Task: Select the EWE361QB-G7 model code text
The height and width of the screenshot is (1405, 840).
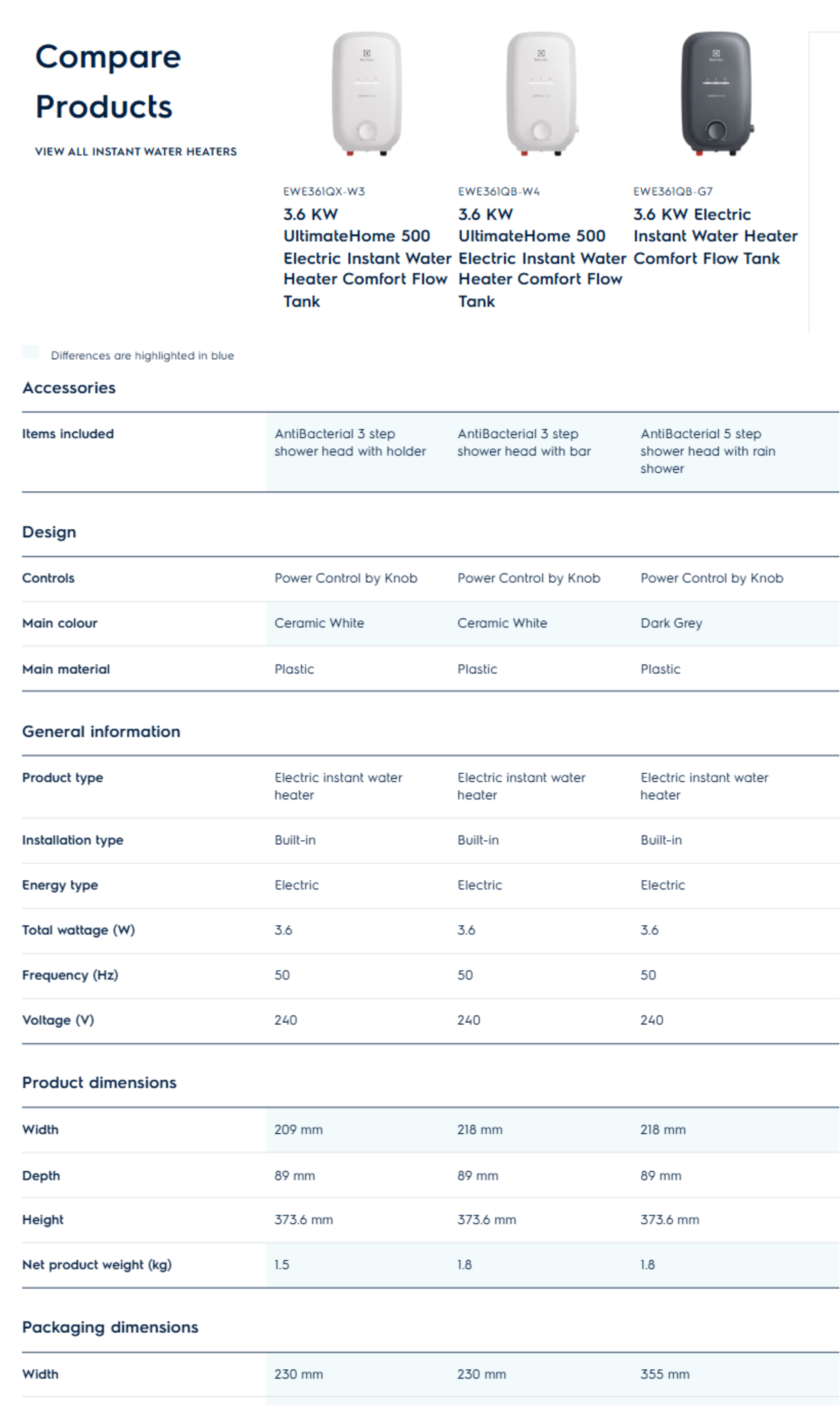Action: pos(673,192)
